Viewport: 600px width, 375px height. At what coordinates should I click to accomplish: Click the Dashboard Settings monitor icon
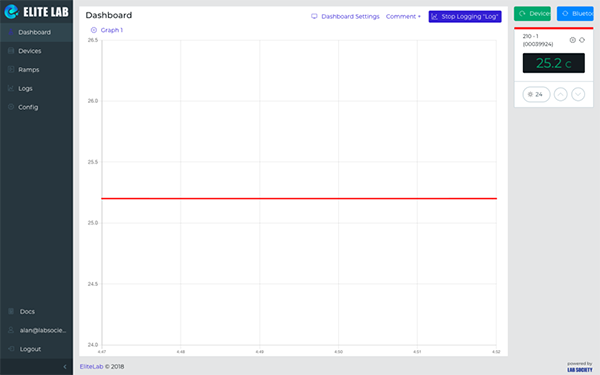314,16
